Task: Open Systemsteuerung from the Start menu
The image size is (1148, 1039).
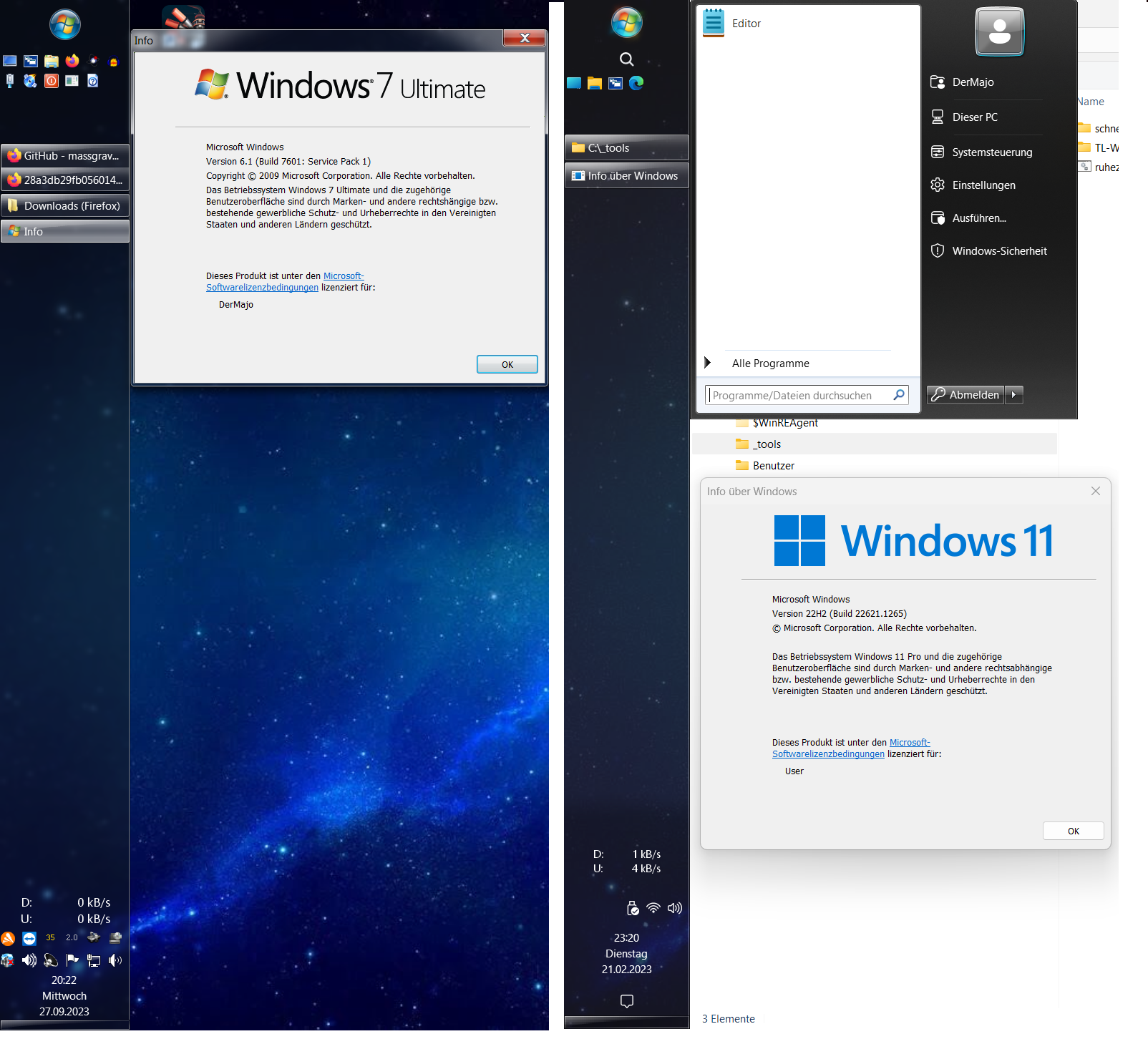Action: coord(991,152)
